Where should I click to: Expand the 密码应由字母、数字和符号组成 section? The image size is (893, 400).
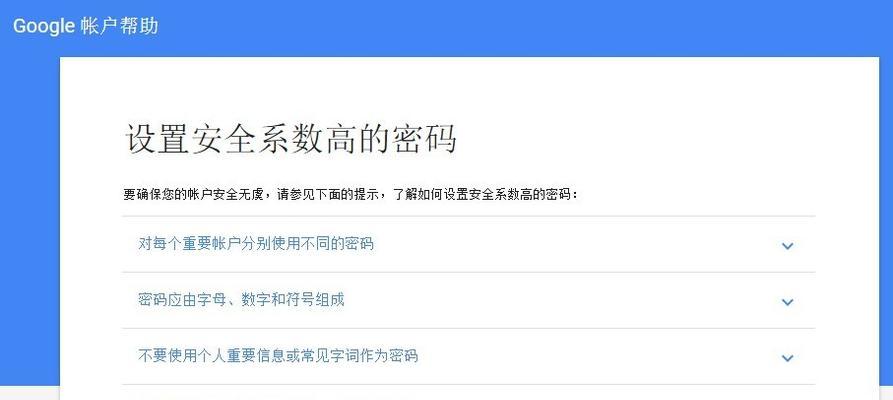(468, 300)
